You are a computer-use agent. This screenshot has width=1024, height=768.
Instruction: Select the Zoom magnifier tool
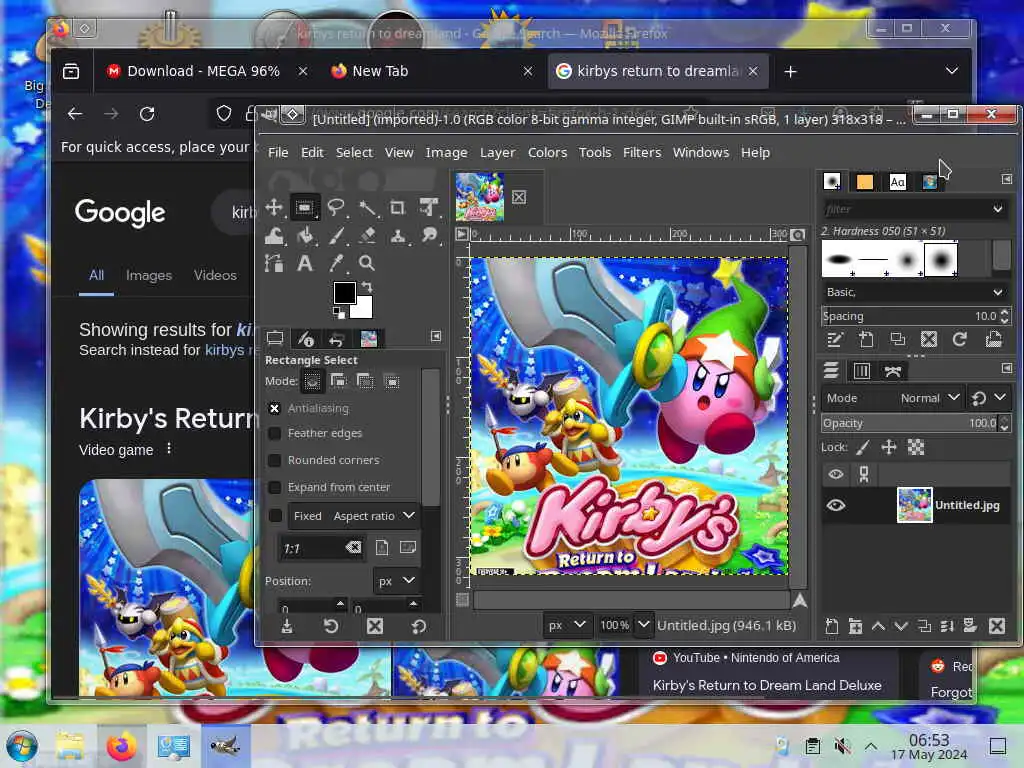[367, 263]
